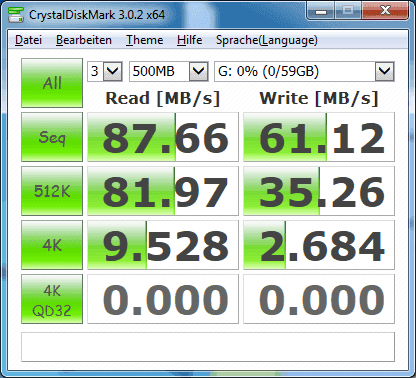416x378 pixels.
Task: Click the 4K write result 2.684
Action: coord(319,245)
